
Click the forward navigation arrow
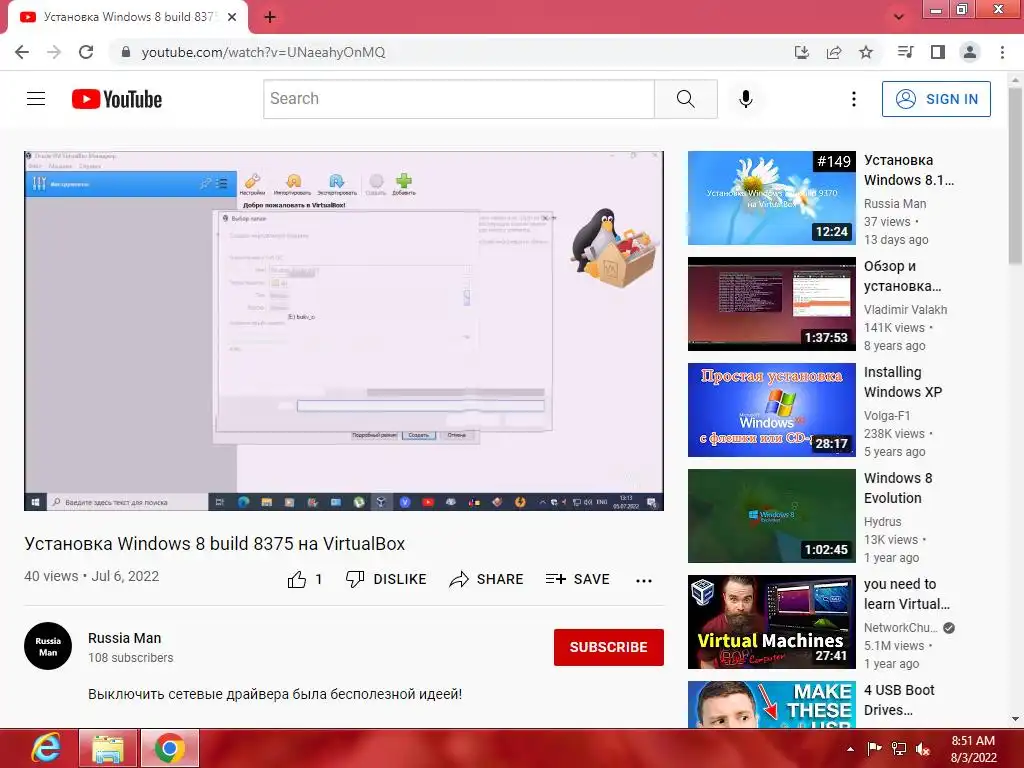point(54,52)
